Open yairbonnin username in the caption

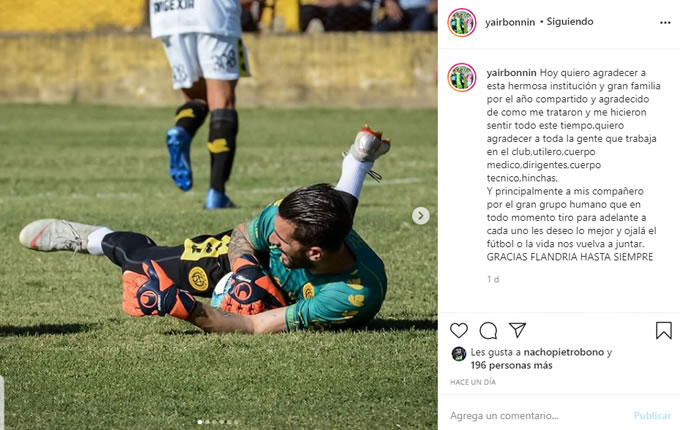[511, 72]
